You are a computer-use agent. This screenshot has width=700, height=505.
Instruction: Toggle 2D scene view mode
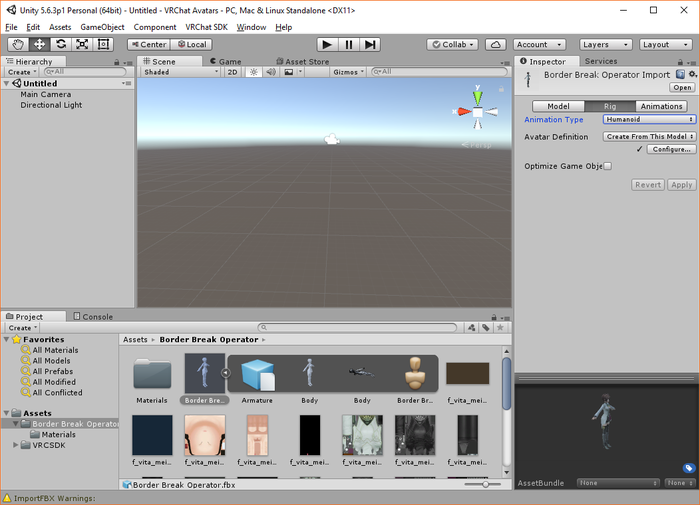[x=232, y=72]
